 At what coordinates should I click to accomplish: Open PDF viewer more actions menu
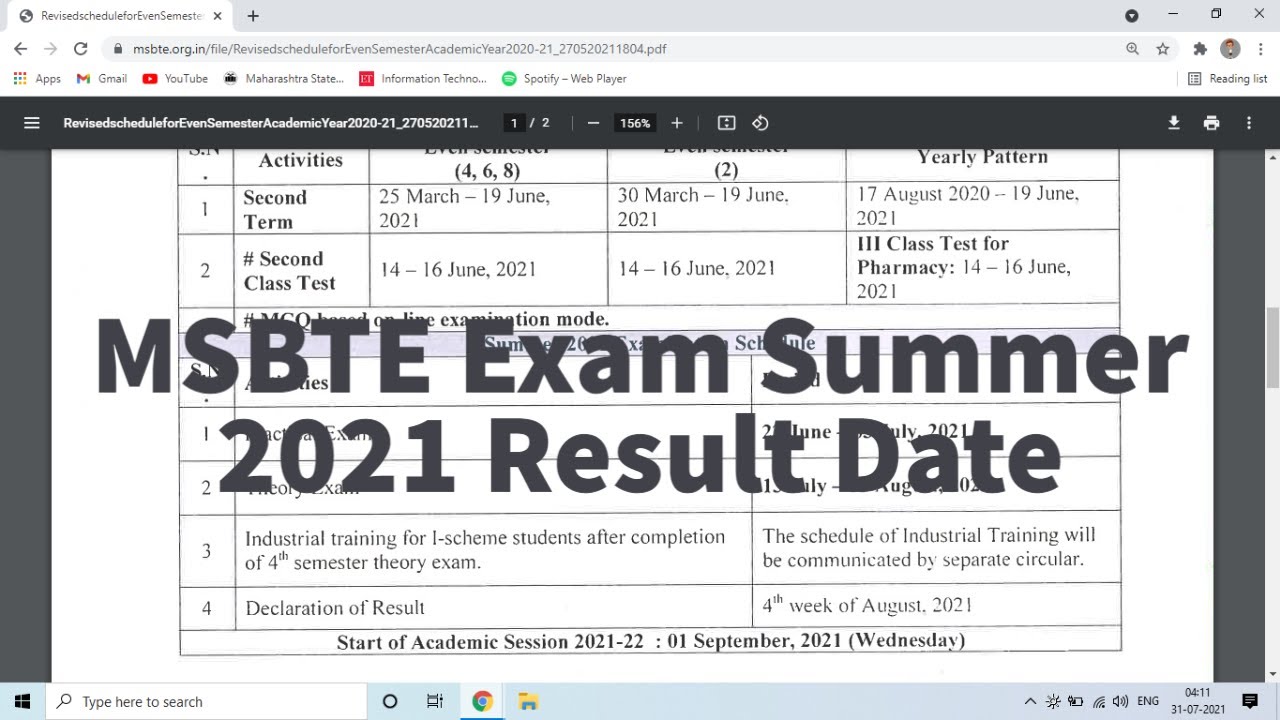coord(1249,123)
